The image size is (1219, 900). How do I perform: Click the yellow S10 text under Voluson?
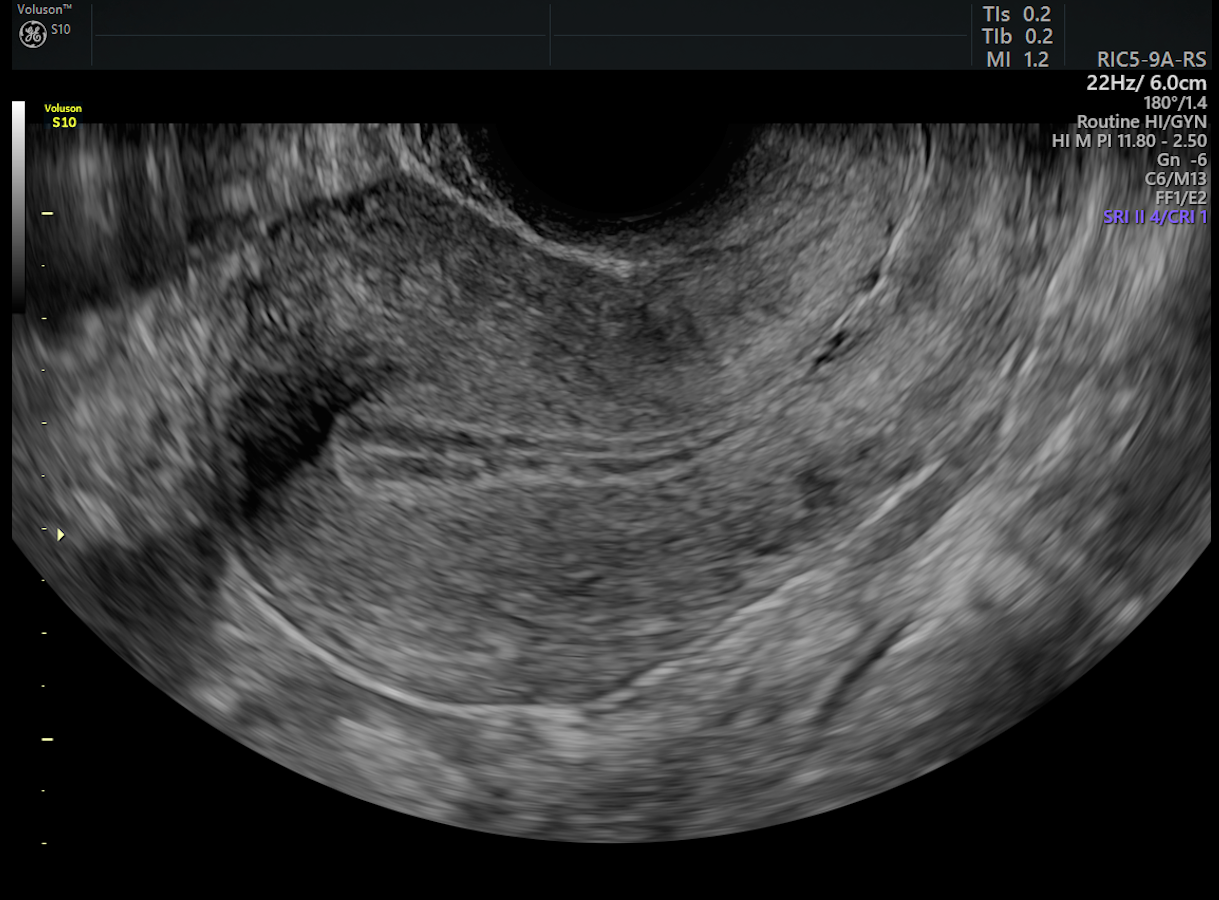point(64,123)
